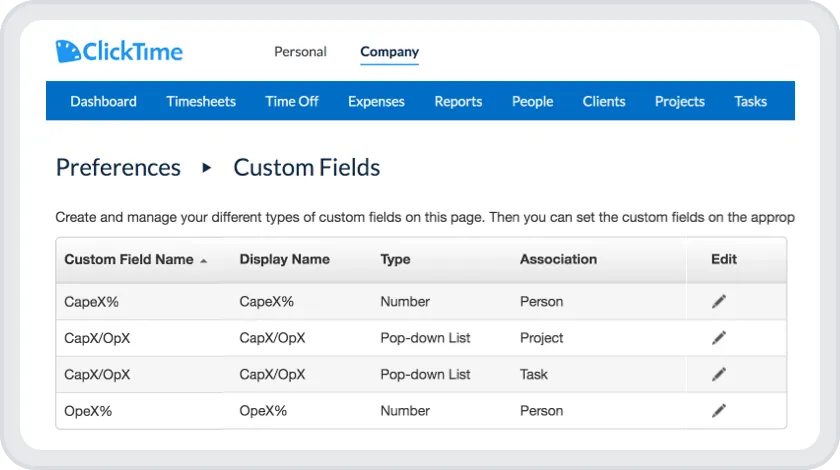
Task: Select the Company tab
Action: (x=389, y=52)
